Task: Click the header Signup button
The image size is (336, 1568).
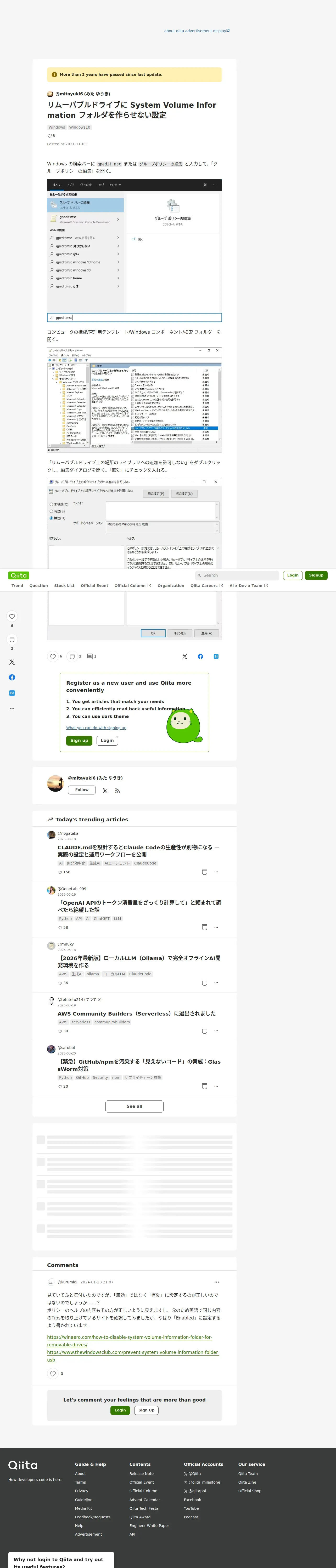Action: (316, 575)
